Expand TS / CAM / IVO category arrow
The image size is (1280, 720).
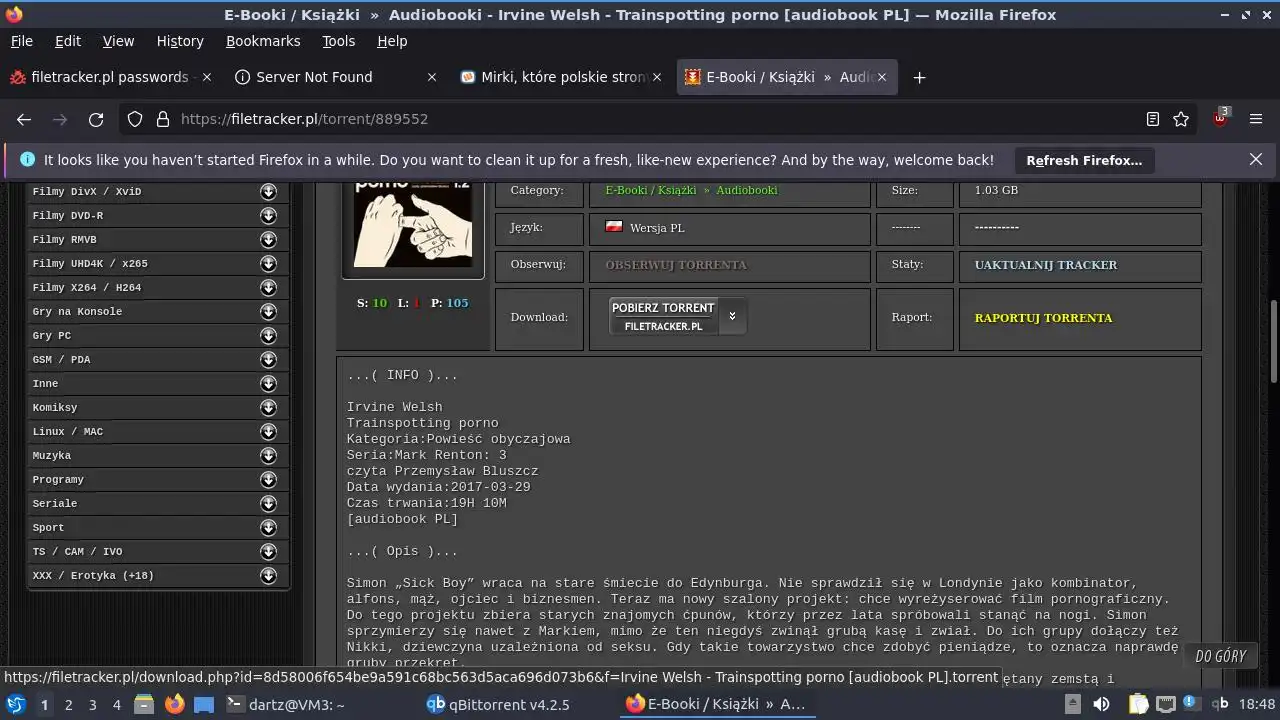tap(268, 551)
